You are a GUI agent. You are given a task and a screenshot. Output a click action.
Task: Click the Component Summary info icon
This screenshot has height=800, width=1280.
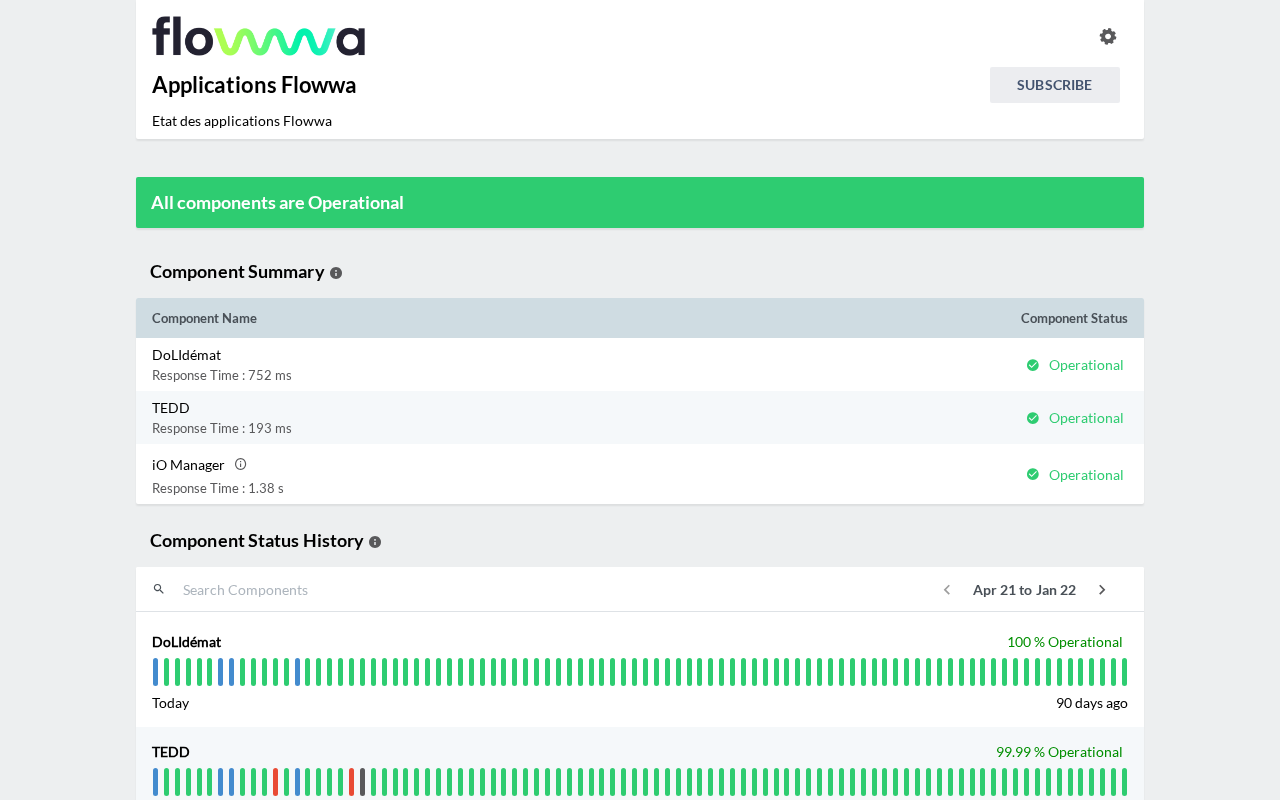point(336,273)
